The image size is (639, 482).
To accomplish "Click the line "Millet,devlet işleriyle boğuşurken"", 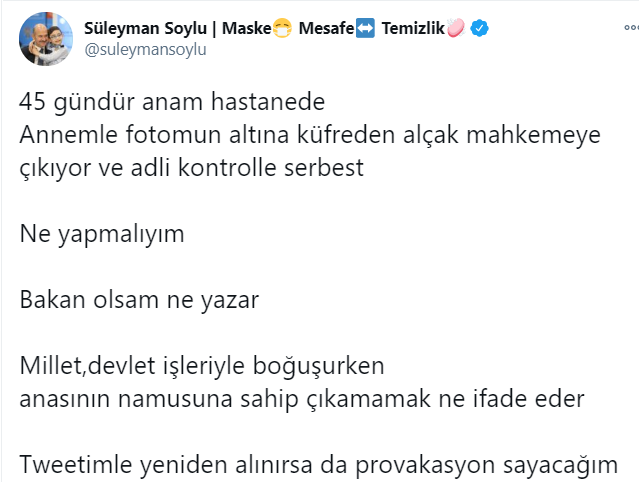I will point(202,366).
